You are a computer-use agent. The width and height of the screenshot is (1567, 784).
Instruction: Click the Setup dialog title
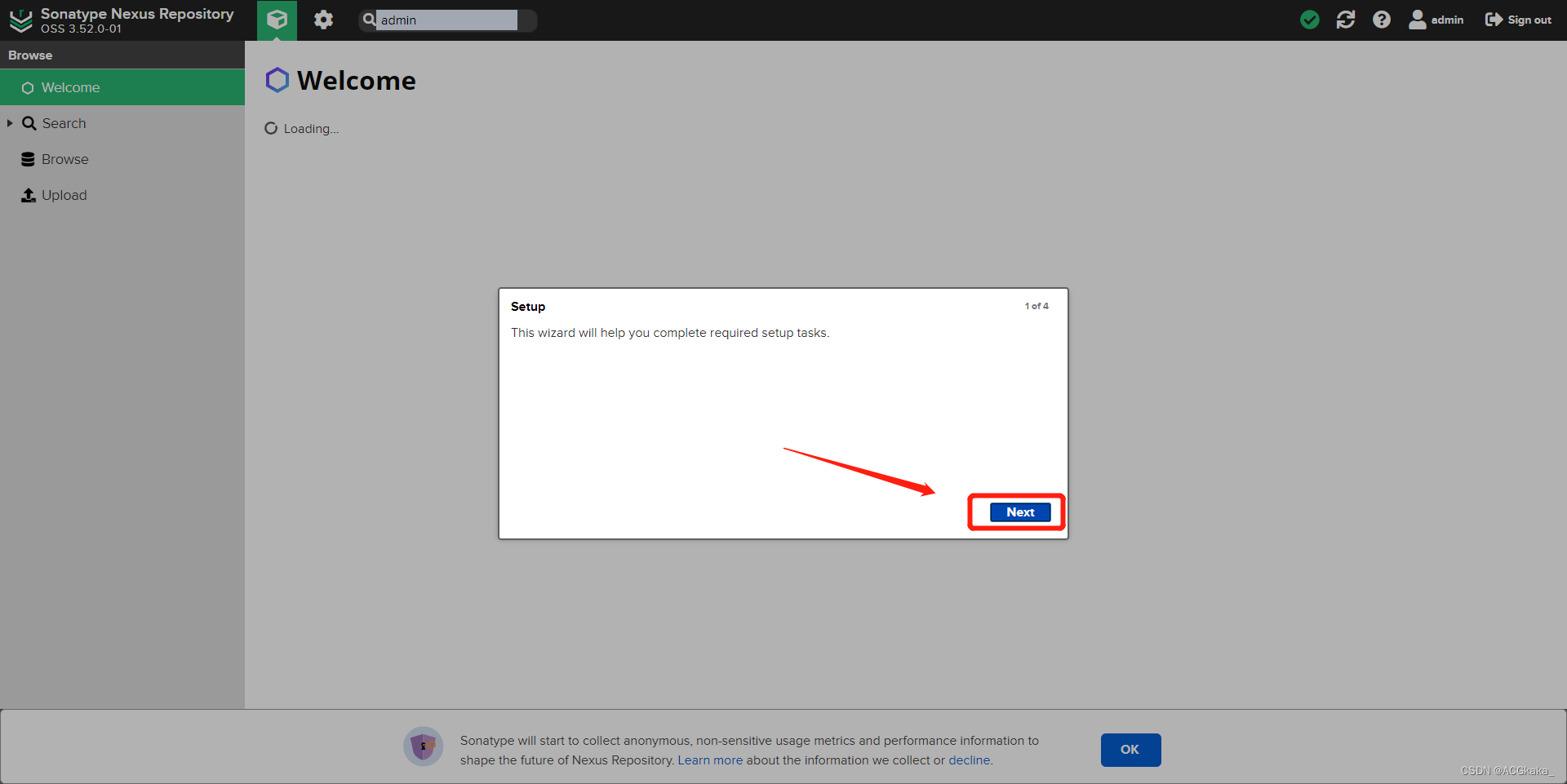[528, 307]
